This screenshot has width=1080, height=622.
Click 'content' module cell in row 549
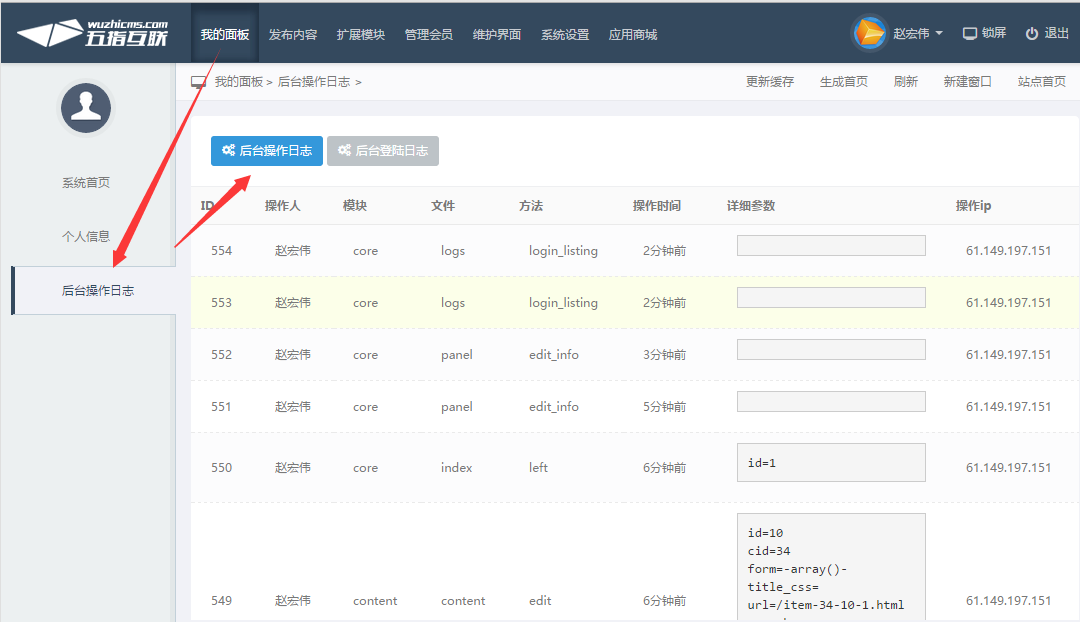click(375, 601)
